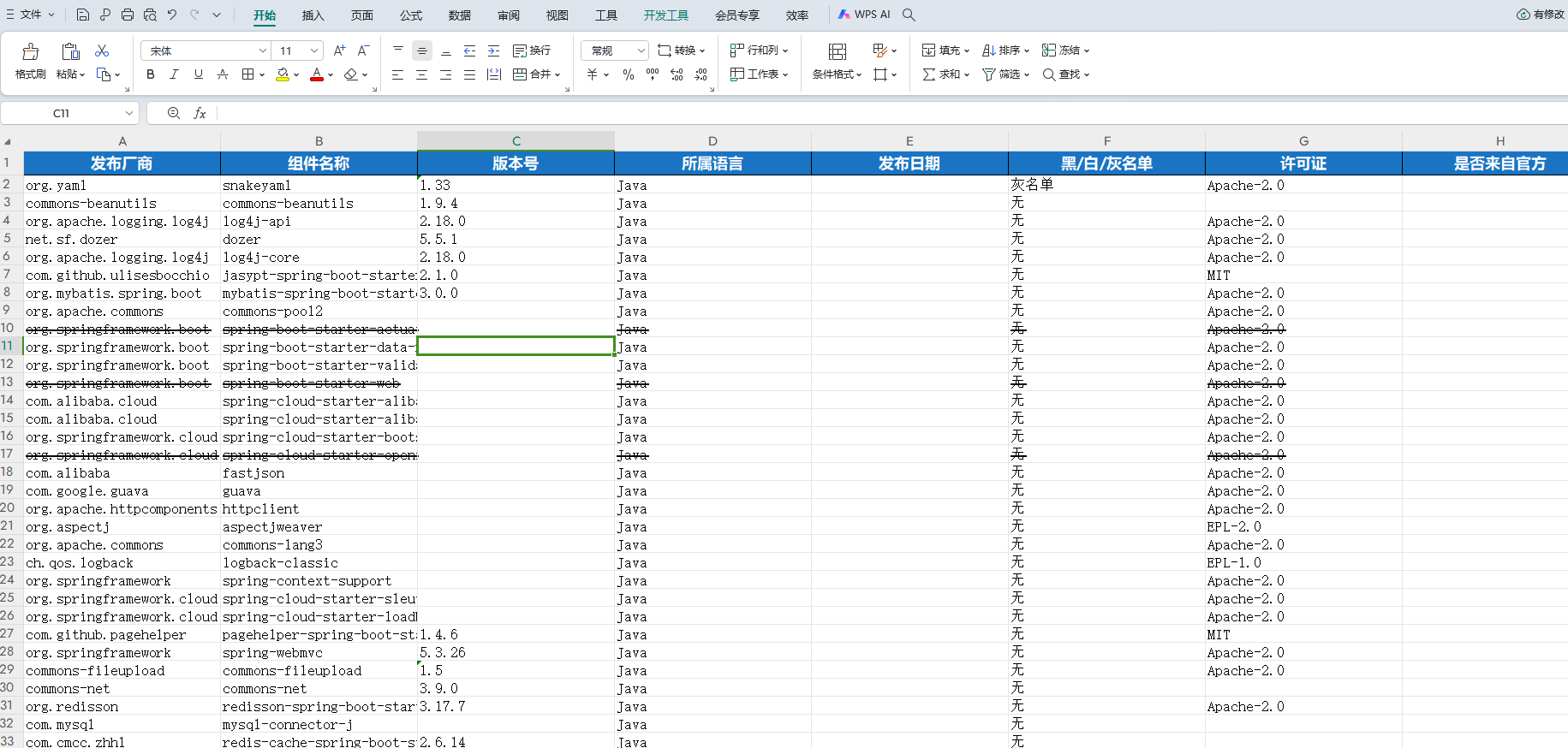
Task: Toggle Italic formatting
Action: 174,74
